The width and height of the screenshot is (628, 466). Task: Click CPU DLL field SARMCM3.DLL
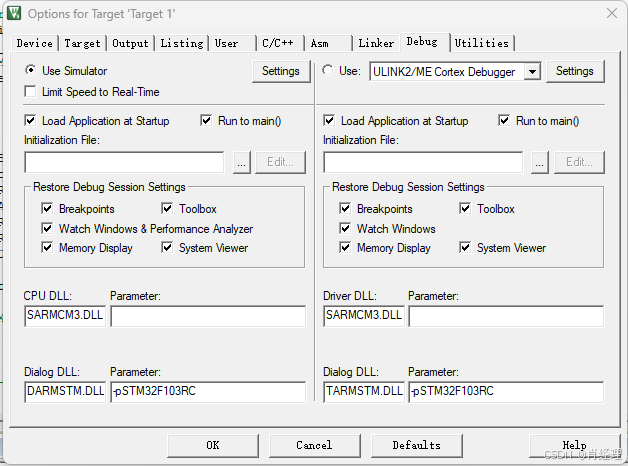[x=65, y=316]
